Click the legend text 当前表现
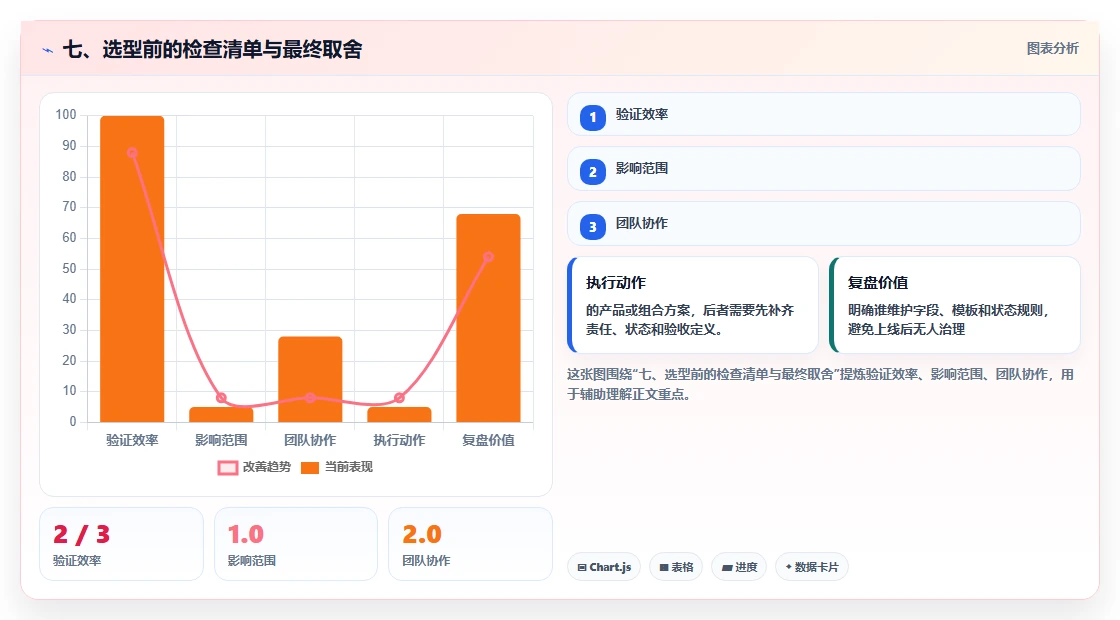The width and height of the screenshot is (1120, 620). pyautogui.click(x=349, y=467)
